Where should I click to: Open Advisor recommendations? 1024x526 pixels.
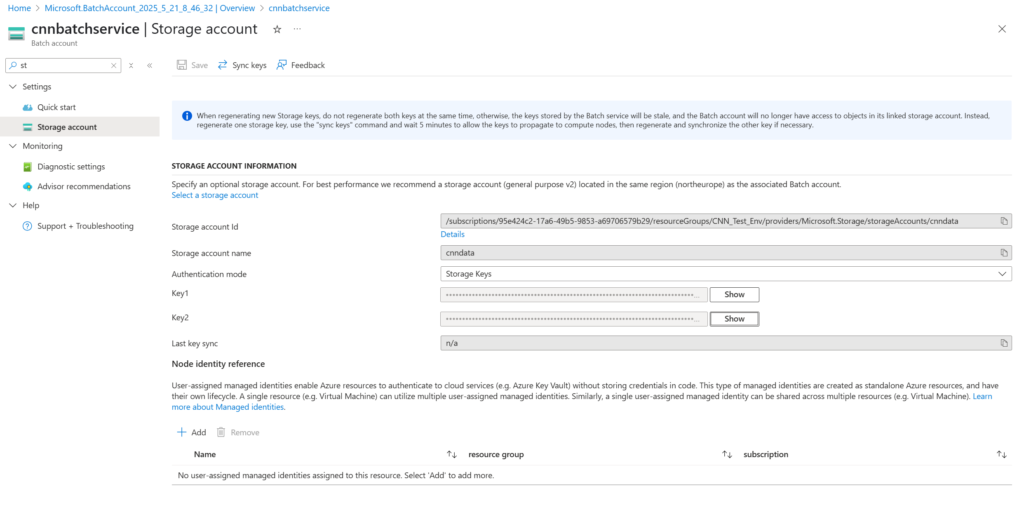(x=84, y=186)
